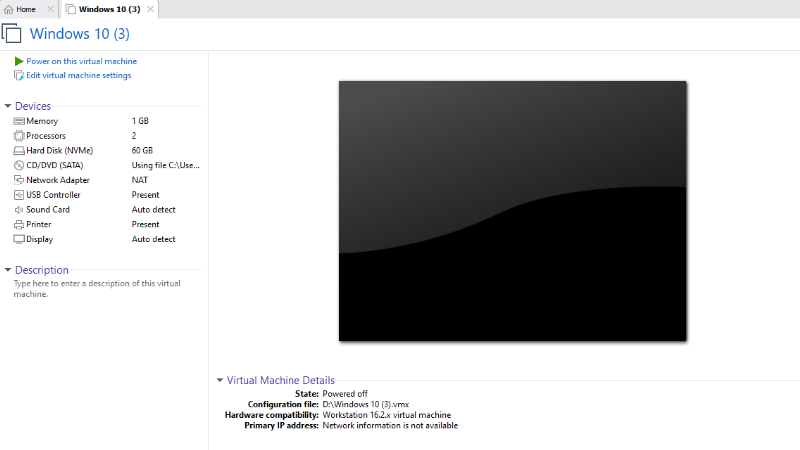
Task: Click Power on this virtual machine link
Action: [81, 61]
